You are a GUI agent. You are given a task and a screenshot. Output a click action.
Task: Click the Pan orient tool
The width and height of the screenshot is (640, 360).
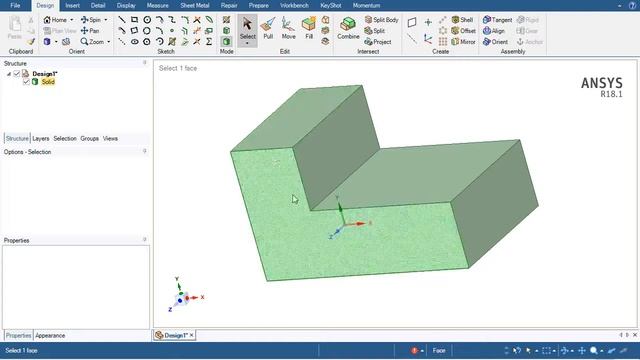90,31
